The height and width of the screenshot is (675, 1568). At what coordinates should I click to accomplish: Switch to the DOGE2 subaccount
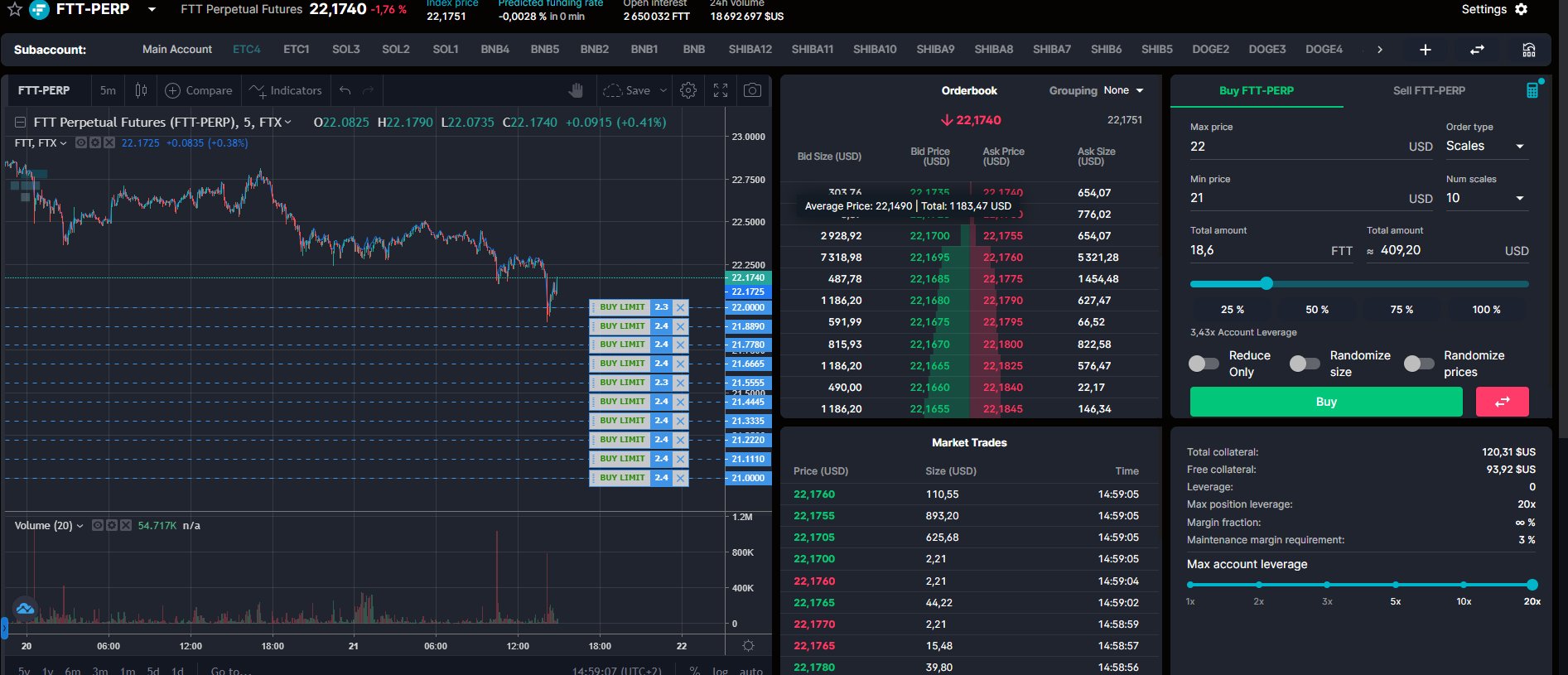click(1210, 50)
